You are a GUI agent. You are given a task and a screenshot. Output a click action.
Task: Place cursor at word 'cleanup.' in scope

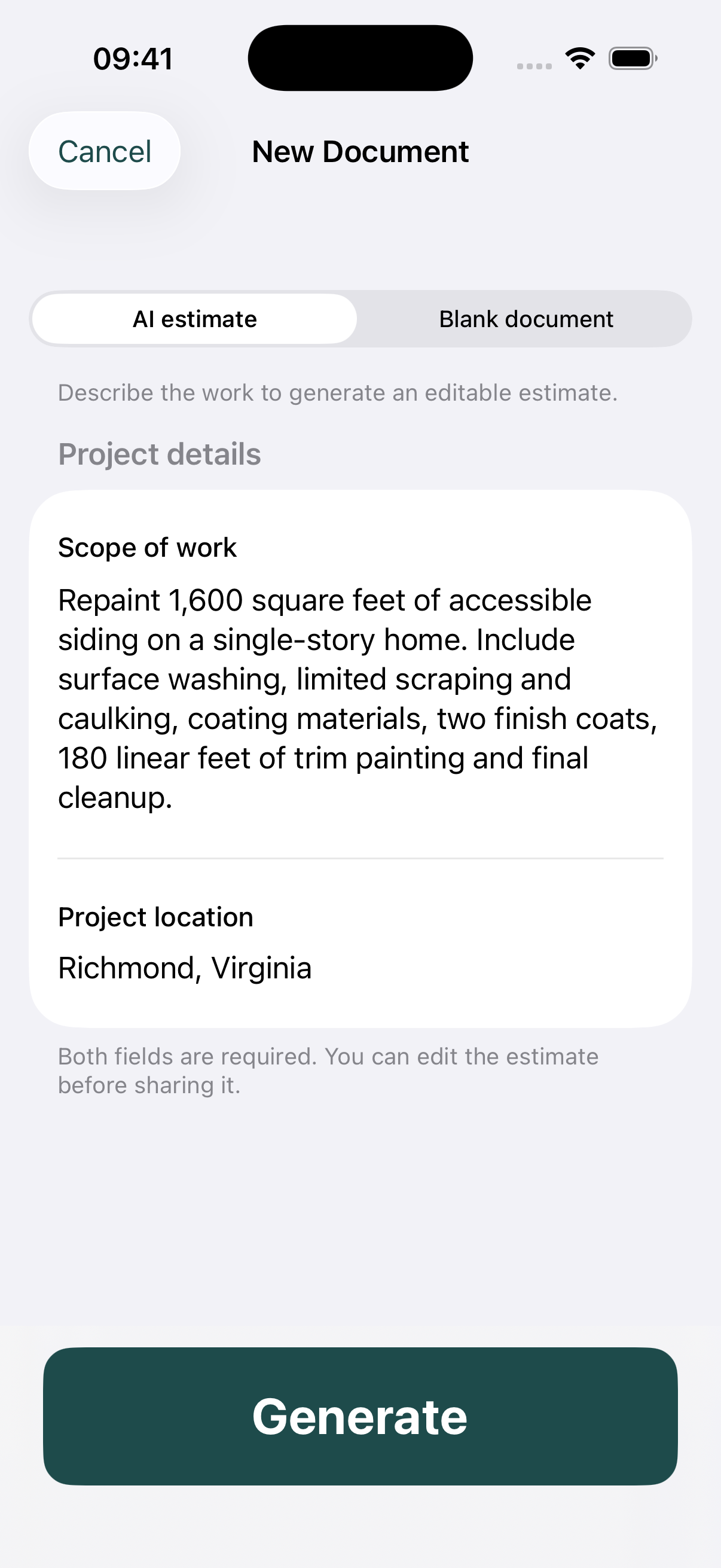coord(115,797)
